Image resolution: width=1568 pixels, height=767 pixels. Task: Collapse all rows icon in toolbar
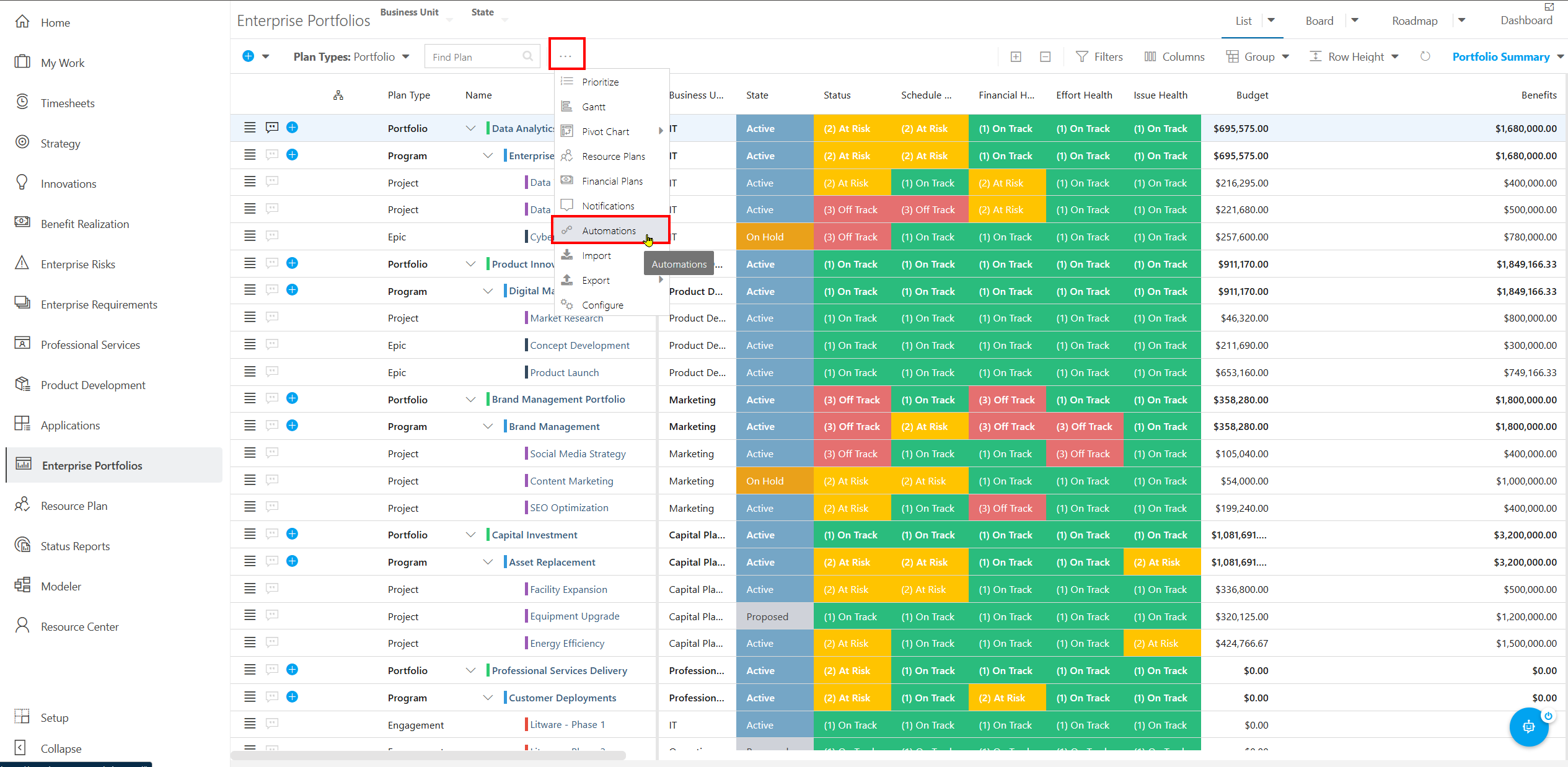click(x=1045, y=57)
